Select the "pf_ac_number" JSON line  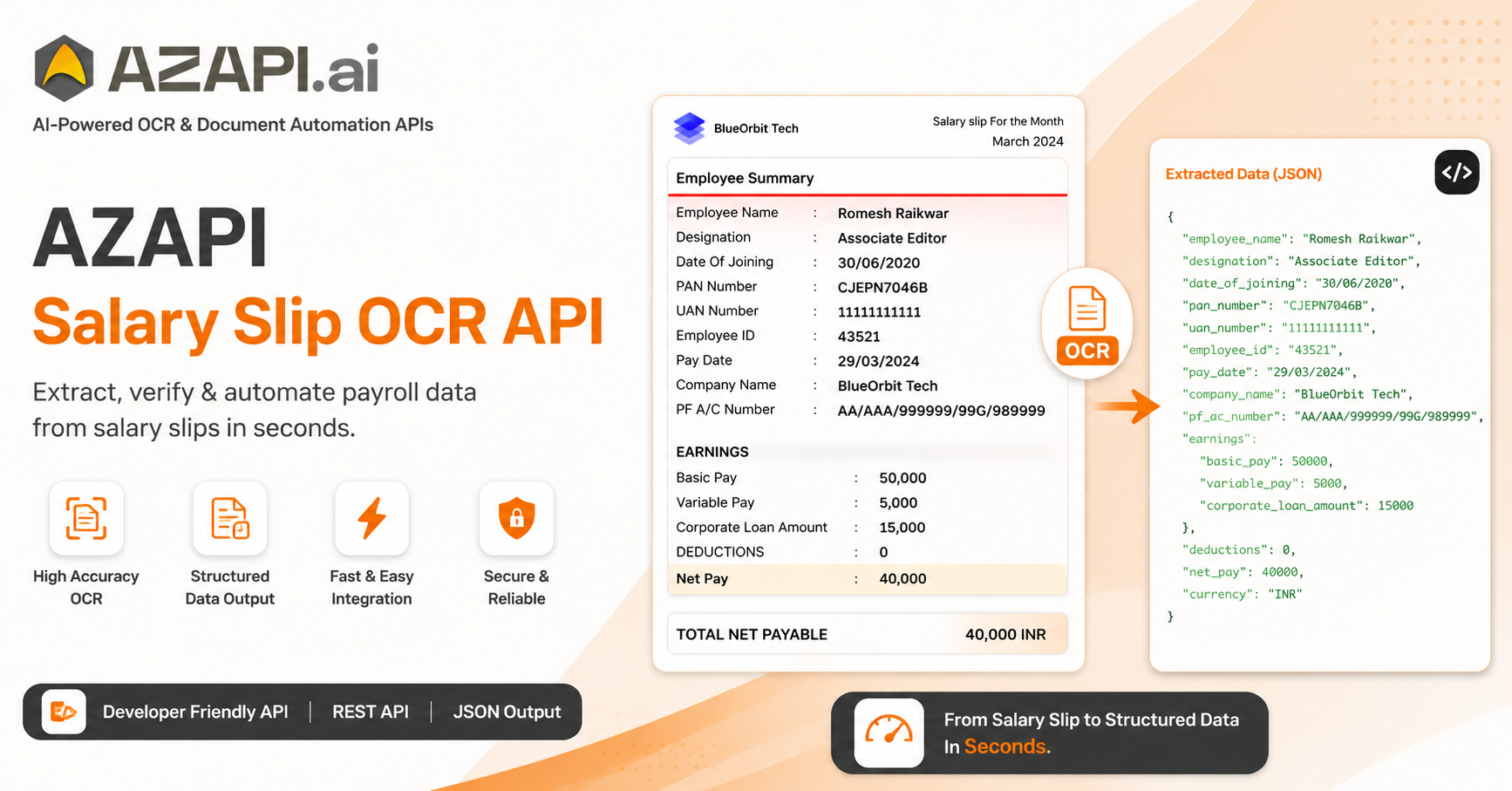[x=1332, y=416]
